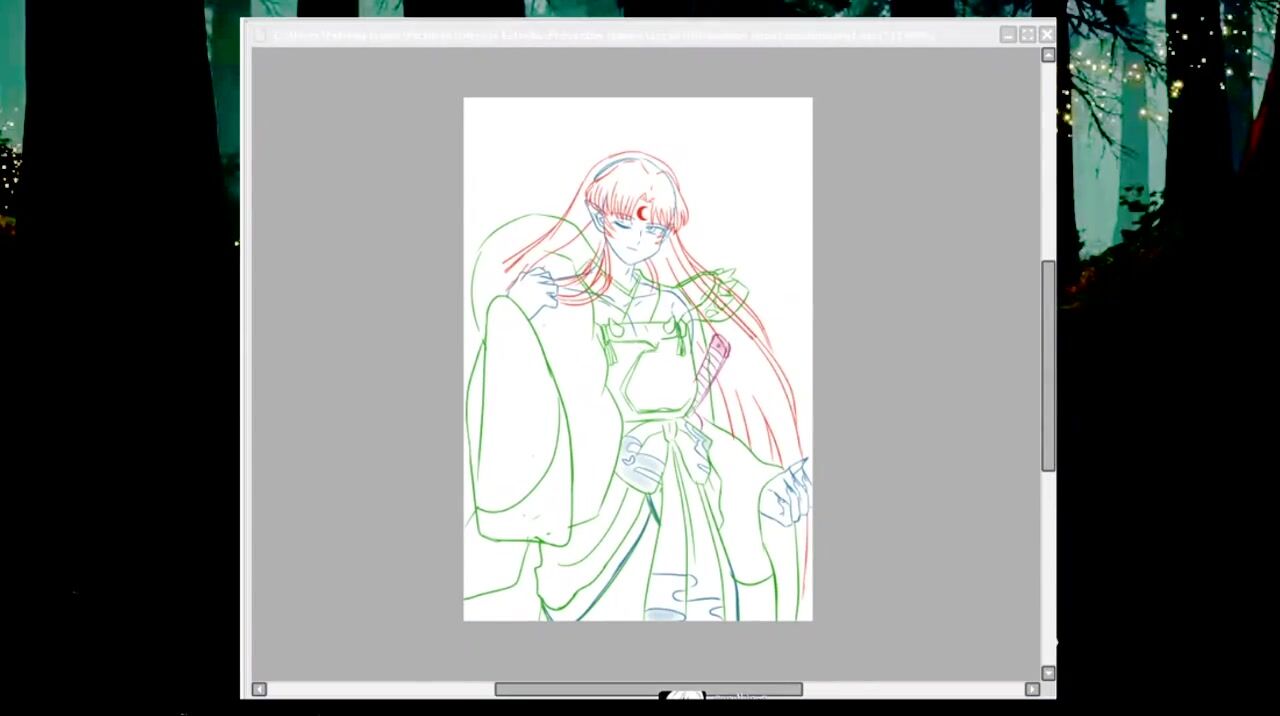Click the gray workspace left of canvas
The height and width of the screenshot is (716, 1280).
(355, 360)
